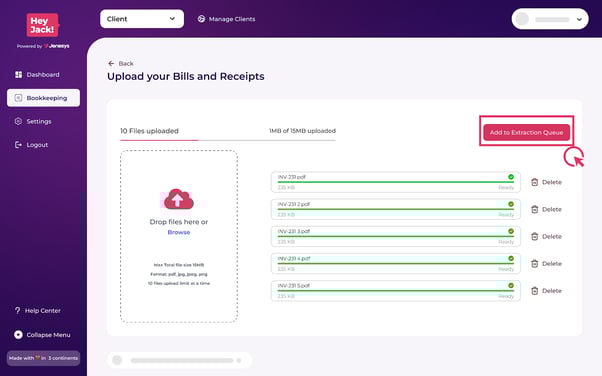The height and width of the screenshot is (376, 602).
Task: Click green check icon on INV-231 4.pdf
Action: click(x=511, y=258)
